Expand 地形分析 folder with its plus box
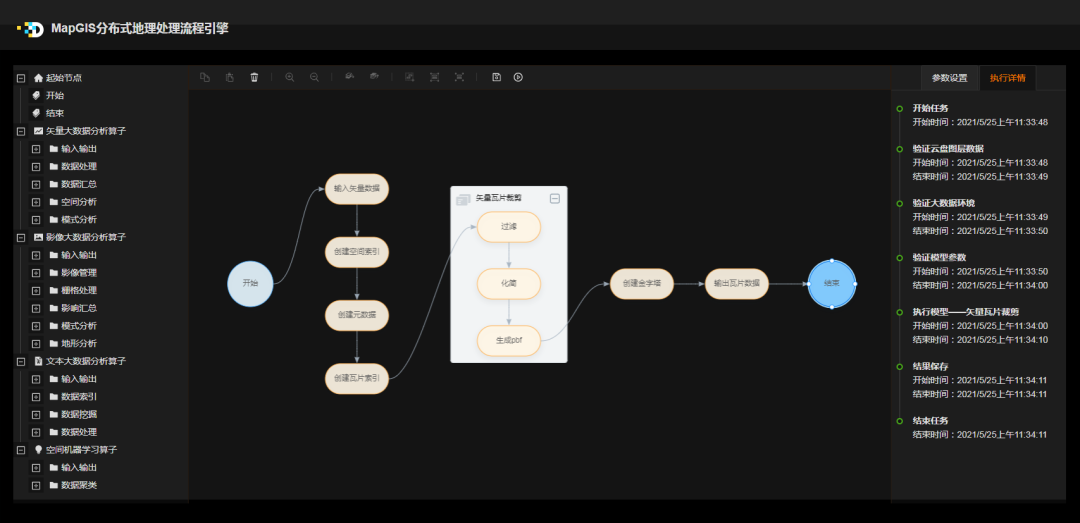 (36, 343)
